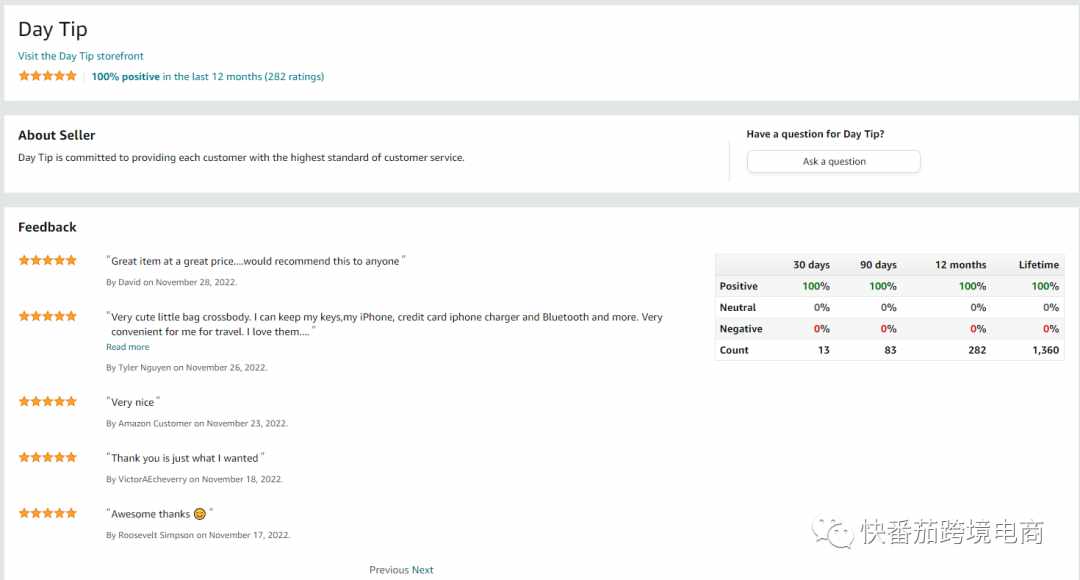The image size is (1080, 580).
Task: Click the Previous pagination link
Action: point(388,570)
